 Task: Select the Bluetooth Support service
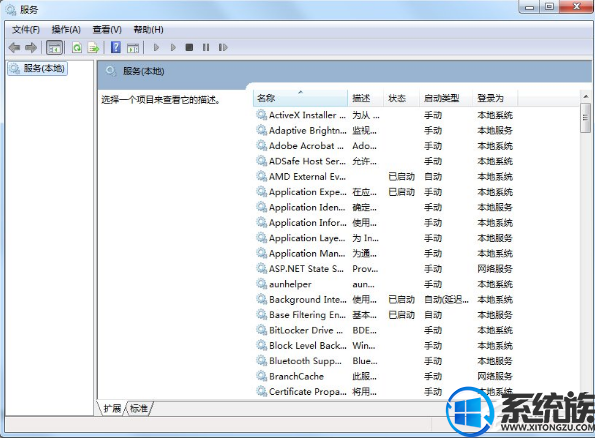tap(385, 361)
